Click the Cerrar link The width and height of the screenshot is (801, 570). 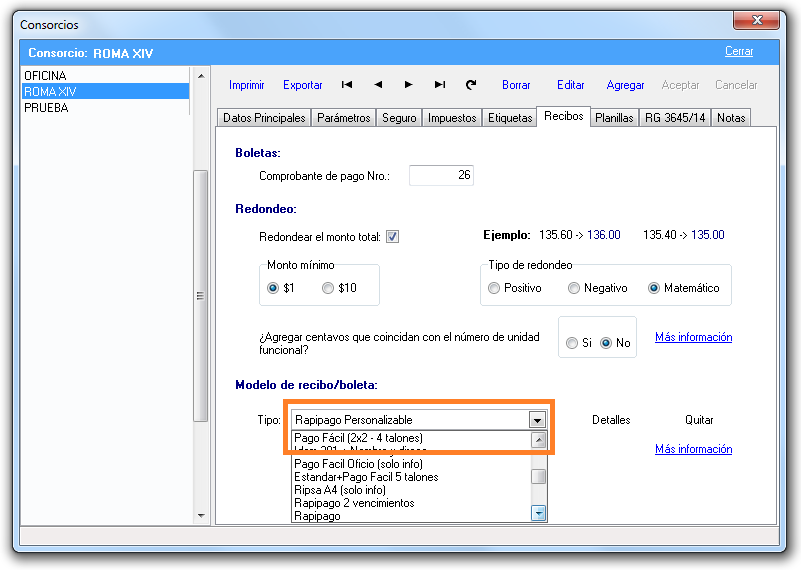click(x=739, y=52)
